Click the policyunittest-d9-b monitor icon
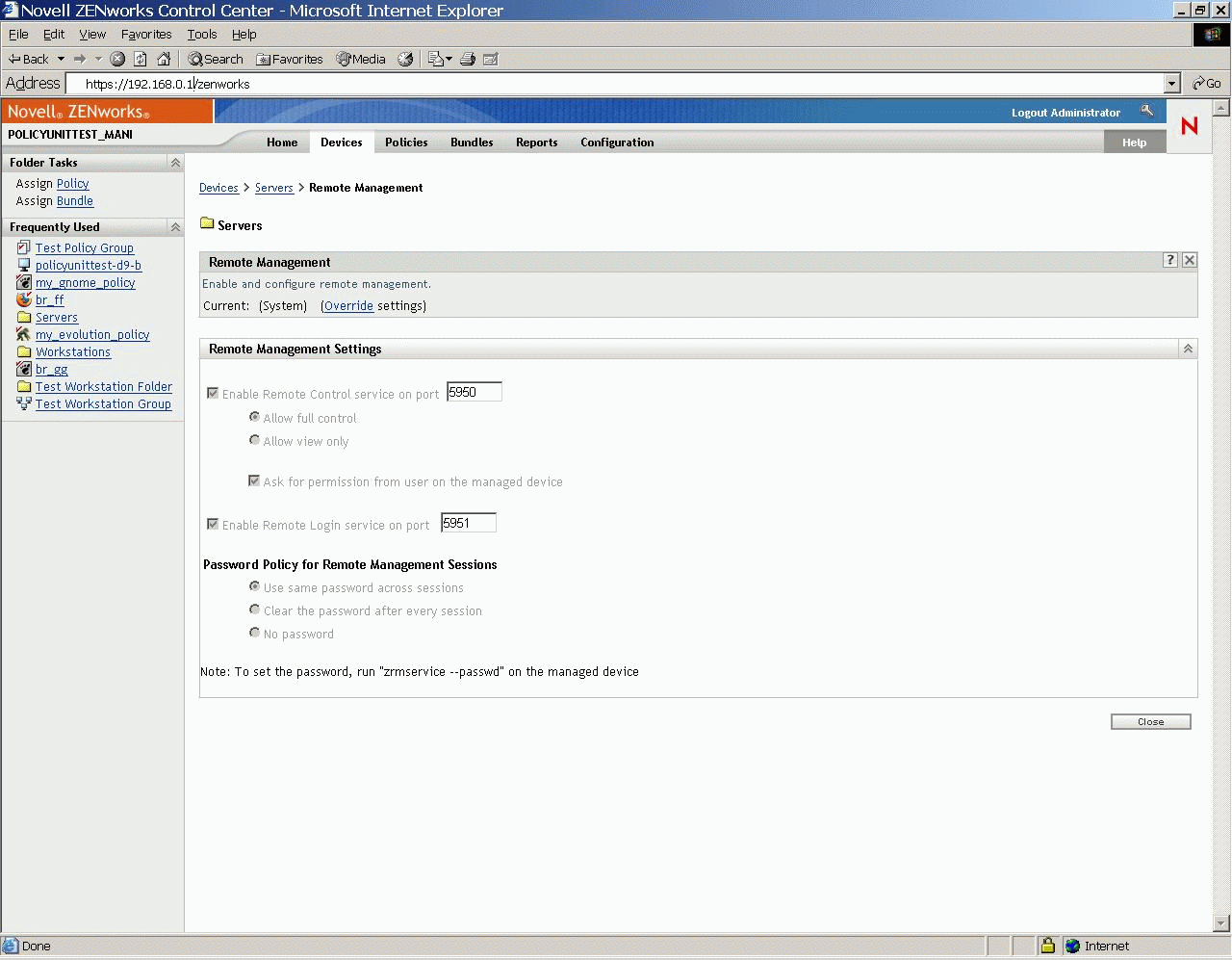The image size is (1232, 960). click(x=24, y=265)
